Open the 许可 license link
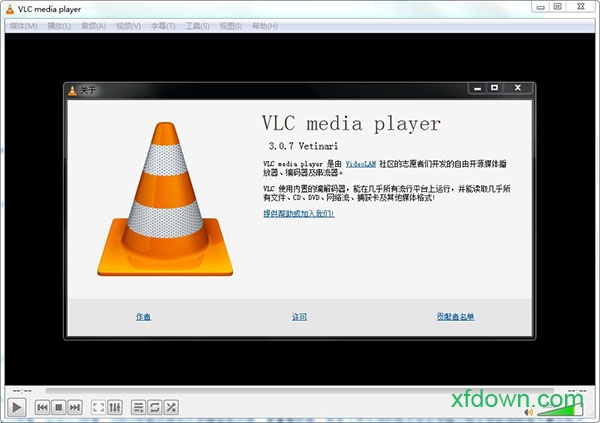This screenshot has height=423, width=600. [299, 317]
